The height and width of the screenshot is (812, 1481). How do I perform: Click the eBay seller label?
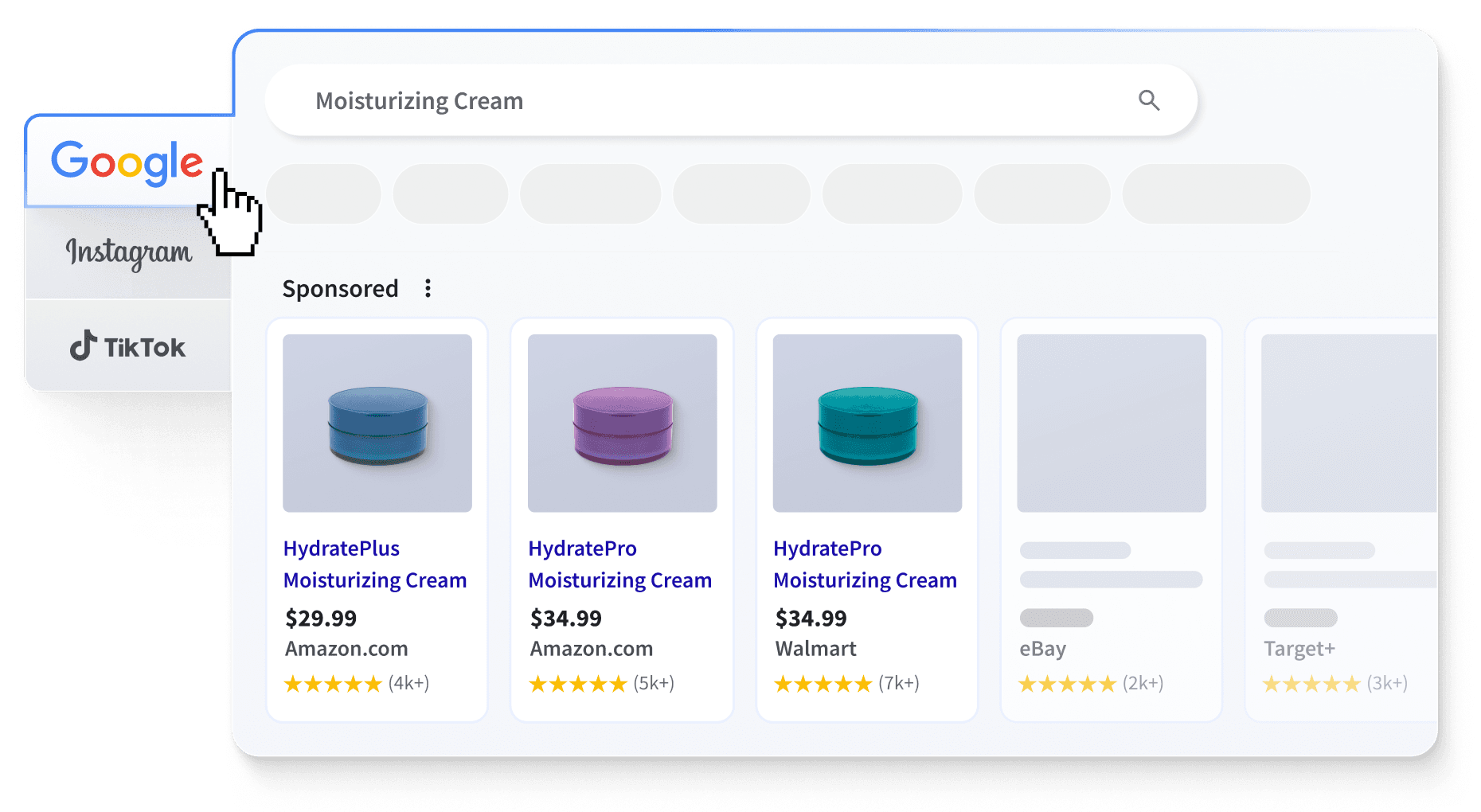click(1042, 649)
